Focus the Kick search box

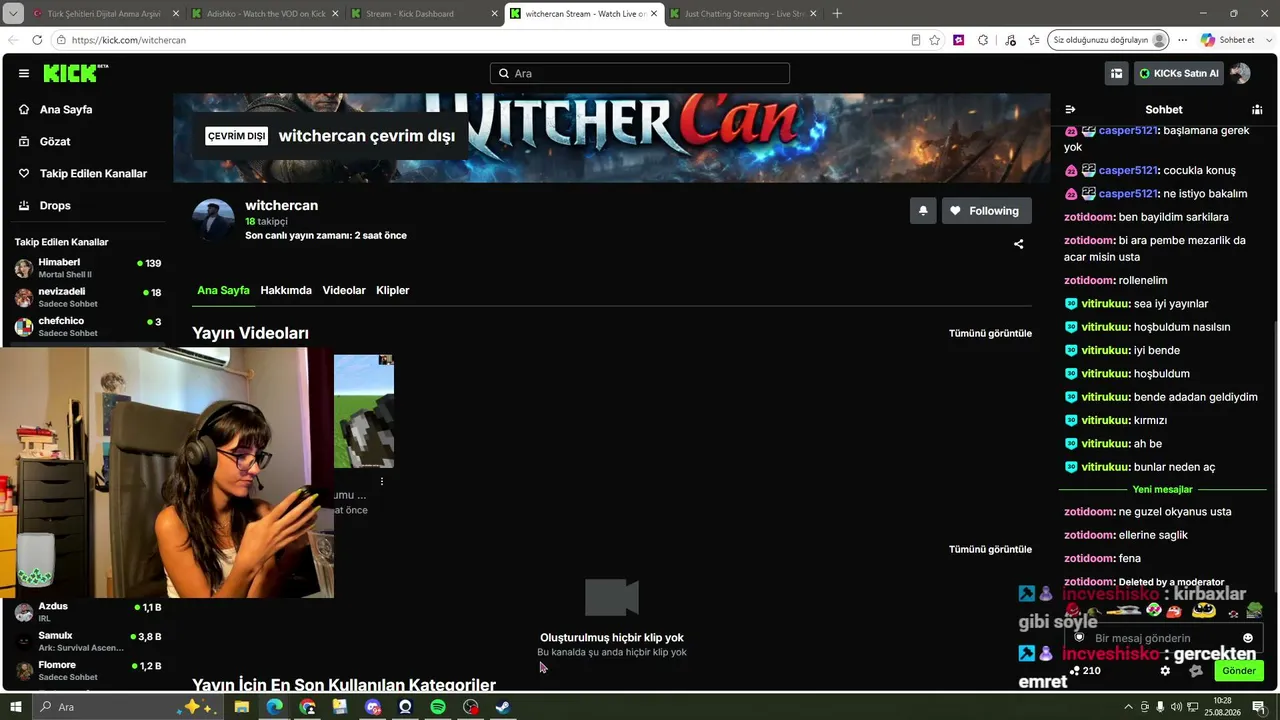point(640,73)
